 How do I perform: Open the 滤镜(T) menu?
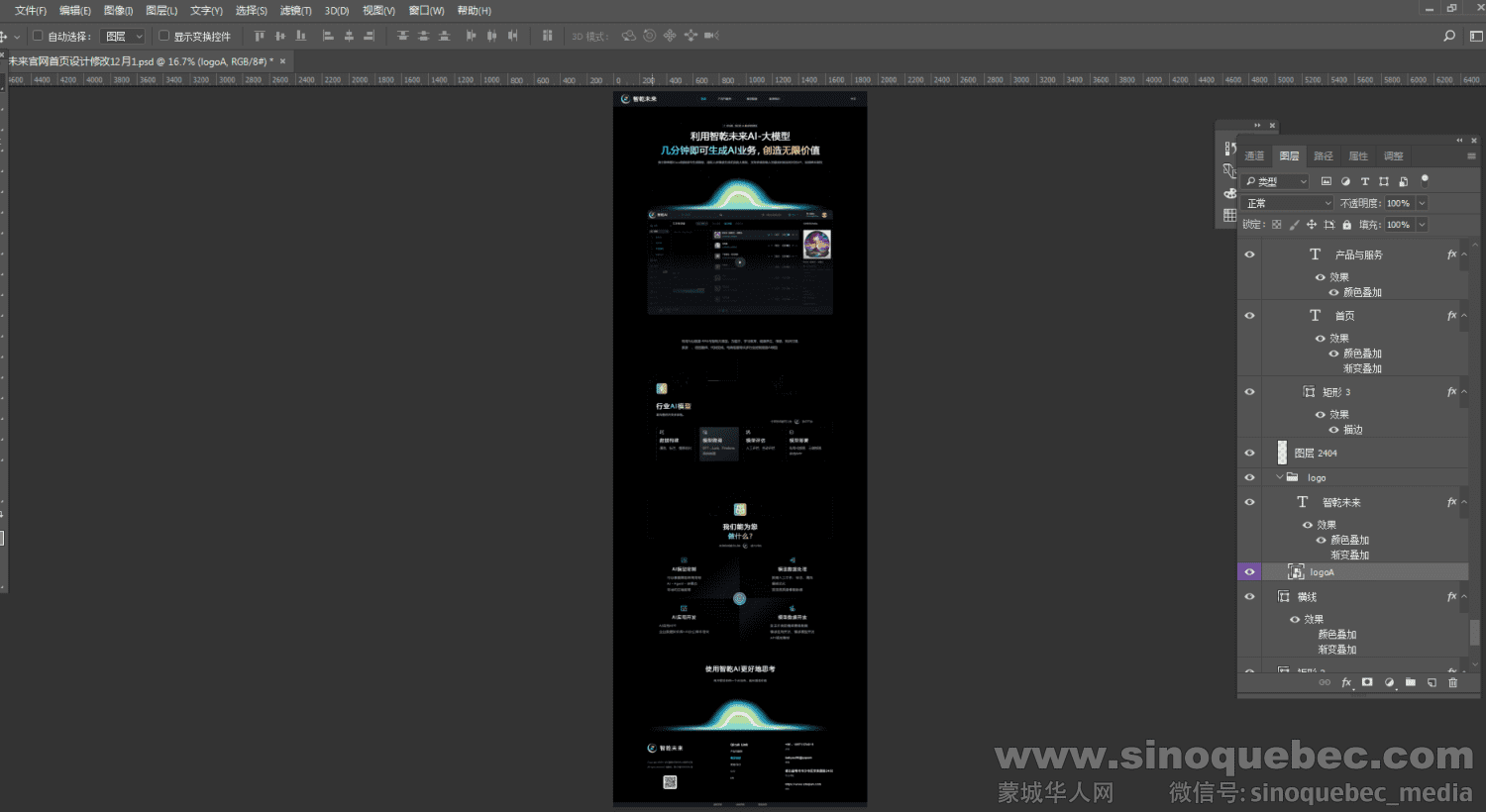pyautogui.click(x=295, y=11)
